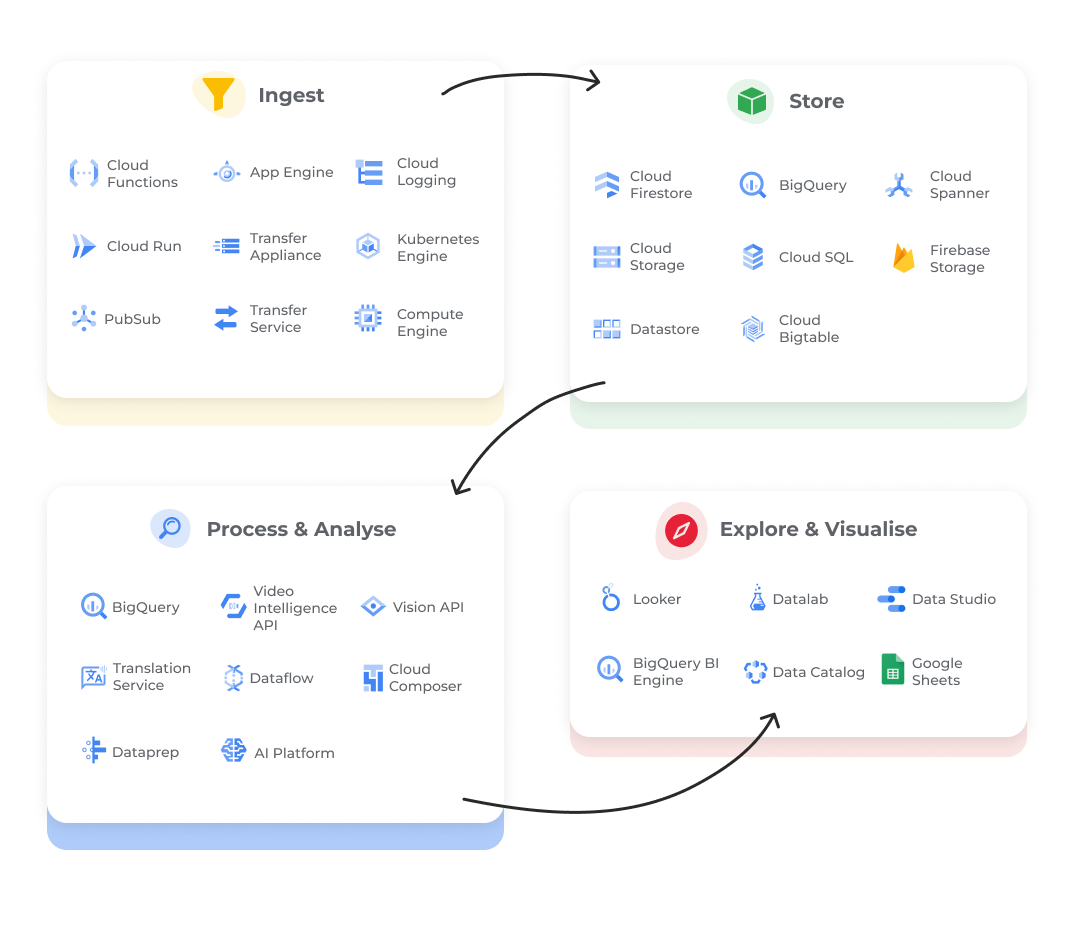Select the BigQuery icon in Store panel
1068x939 pixels.
pyautogui.click(x=753, y=185)
